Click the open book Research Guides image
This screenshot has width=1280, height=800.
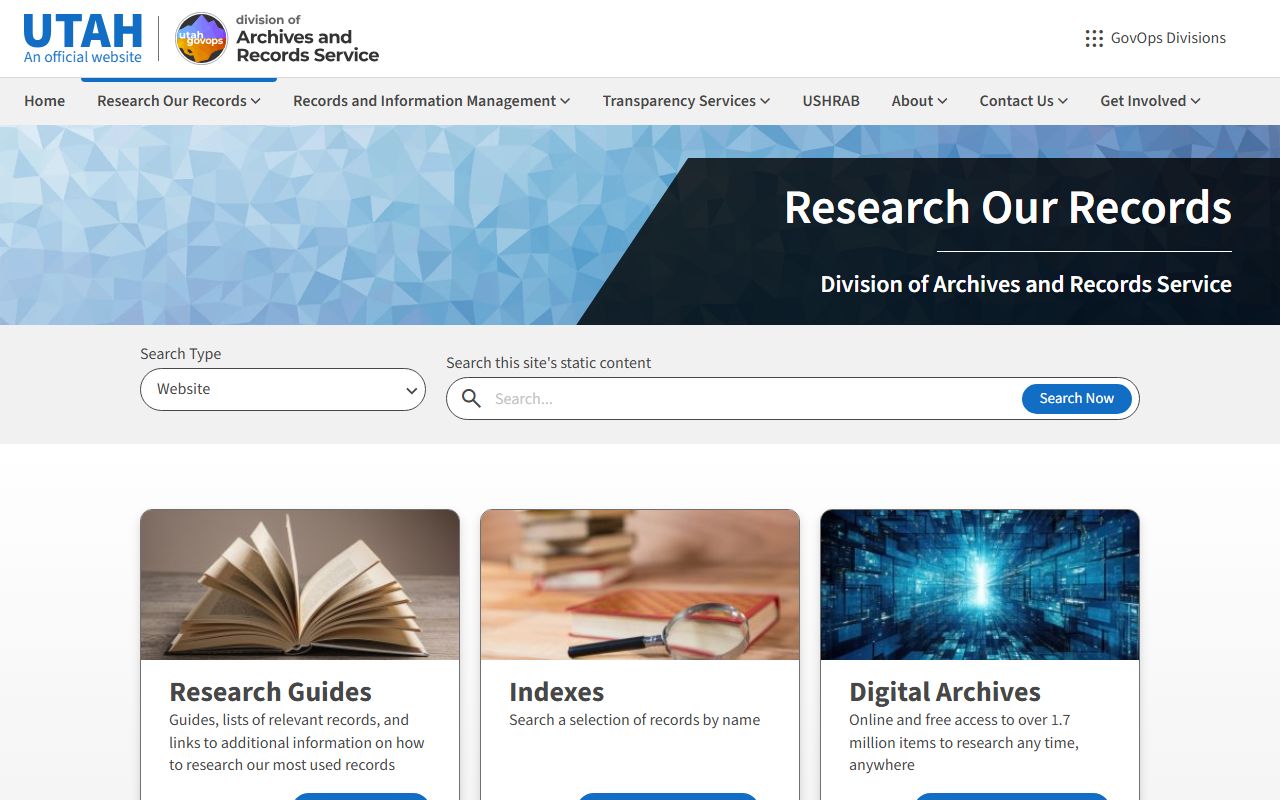pyautogui.click(x=300, y=585)
